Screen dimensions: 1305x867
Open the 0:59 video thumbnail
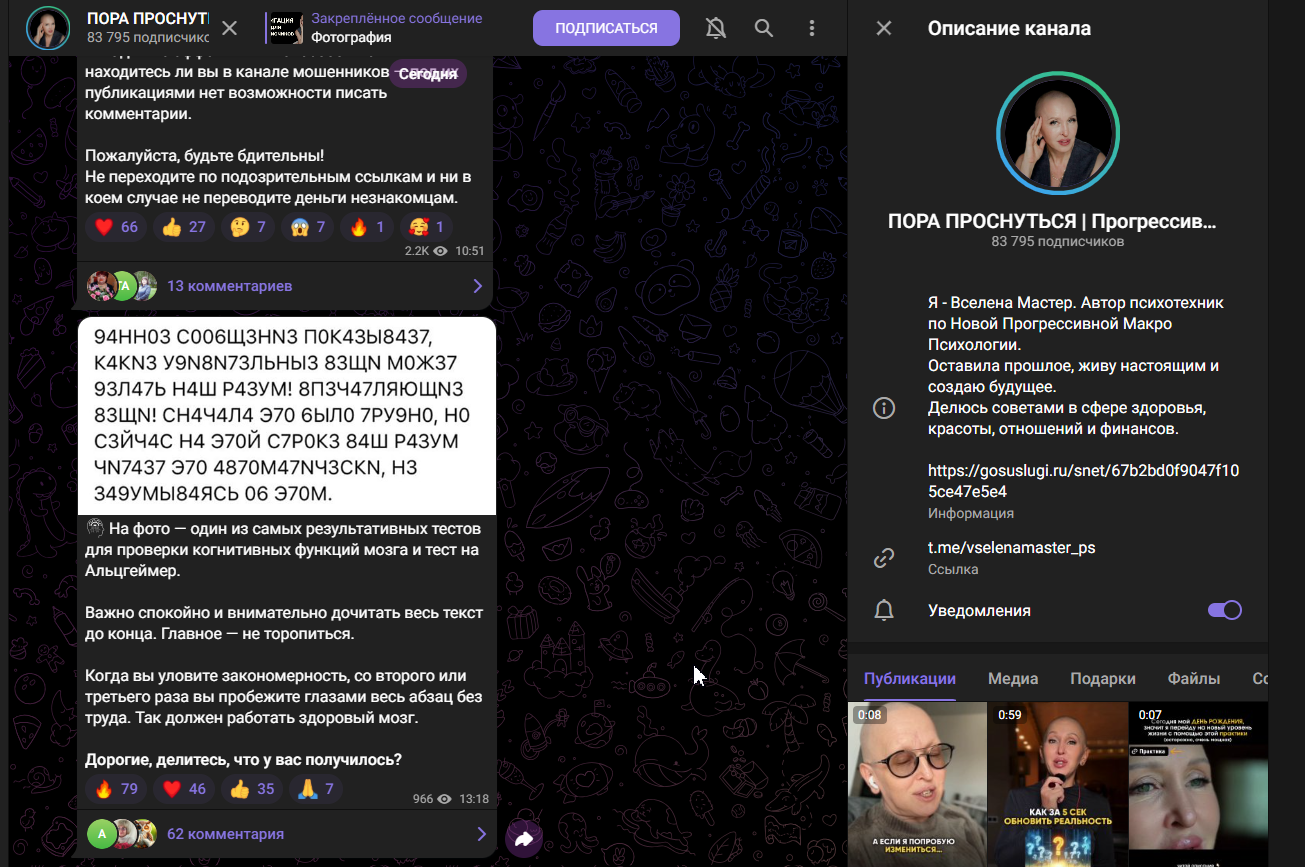1058,785
